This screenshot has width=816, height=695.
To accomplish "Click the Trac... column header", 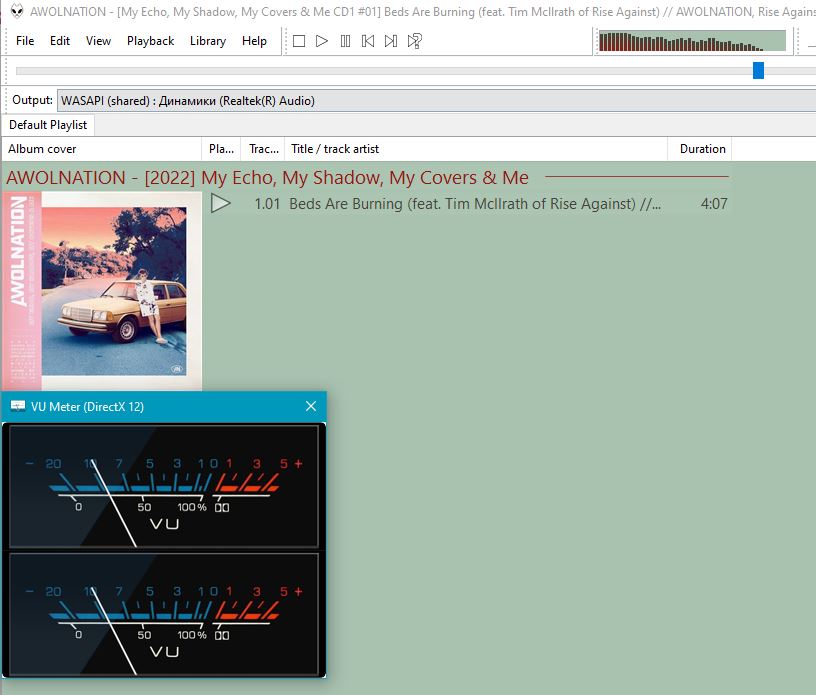I will 263,149.
